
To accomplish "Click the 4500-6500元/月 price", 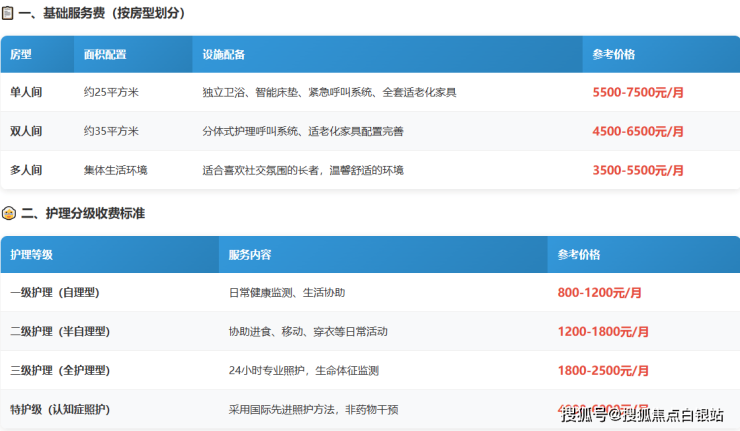I will (x=638, y=131).
